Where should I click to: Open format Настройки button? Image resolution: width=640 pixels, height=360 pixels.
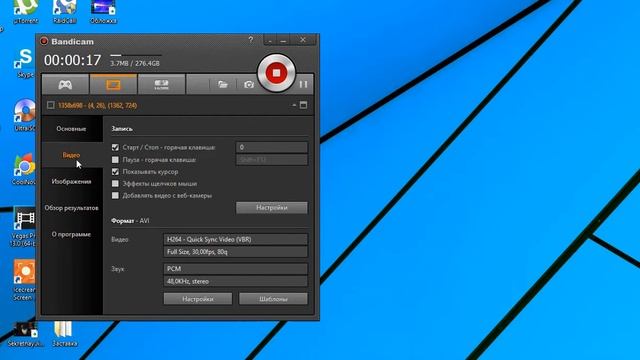[x=198, y=299]
